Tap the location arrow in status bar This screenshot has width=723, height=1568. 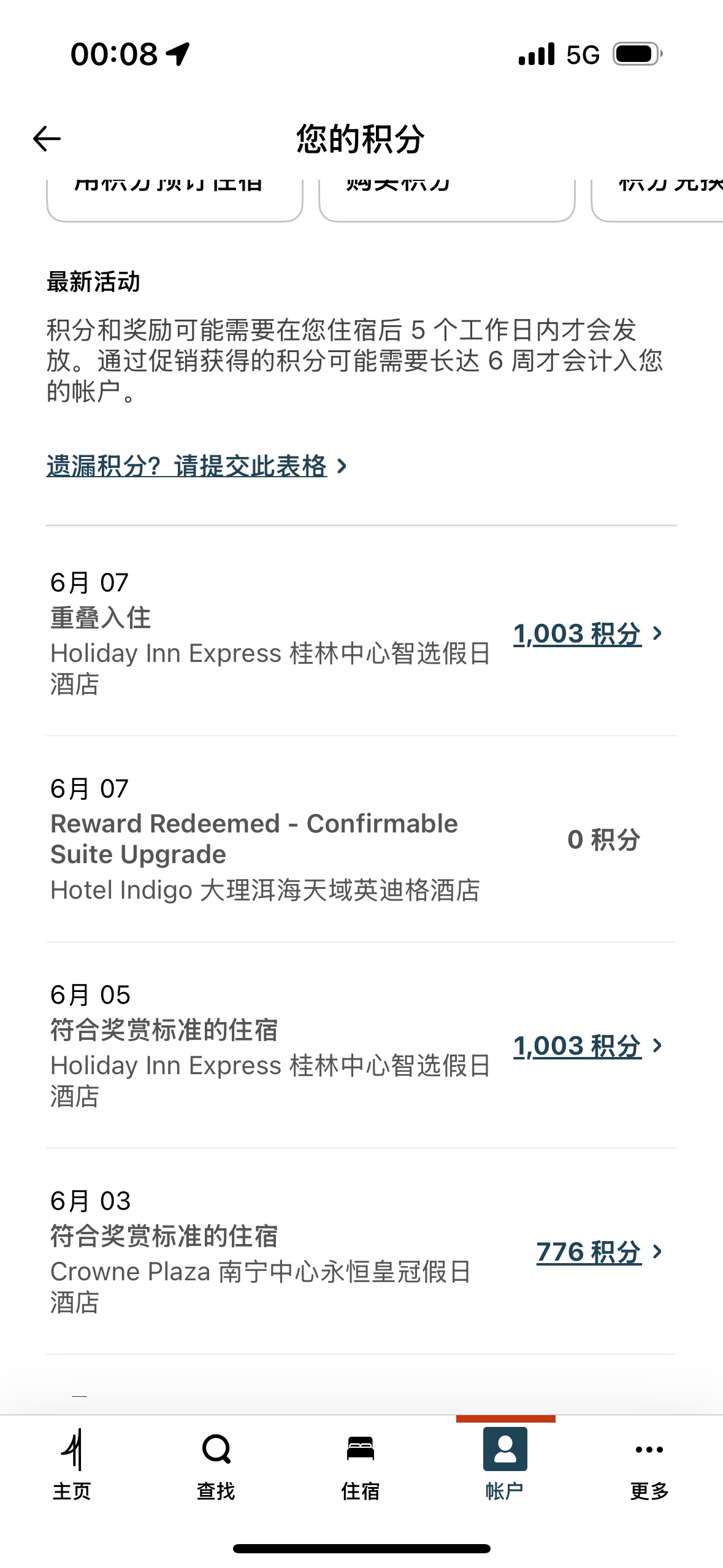tap(178, 54)
